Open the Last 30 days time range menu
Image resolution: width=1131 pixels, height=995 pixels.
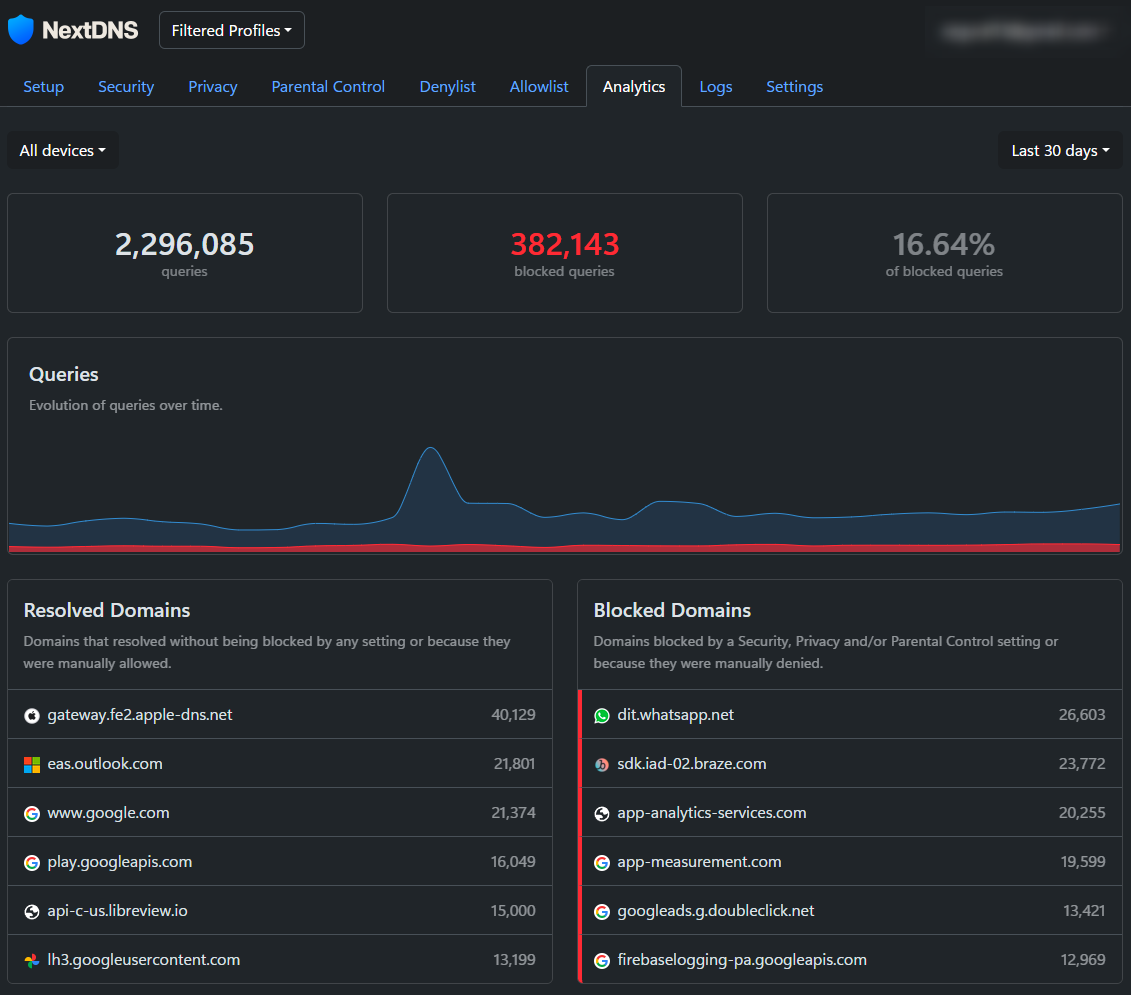pyautogui.click(x=1058, y=149)
